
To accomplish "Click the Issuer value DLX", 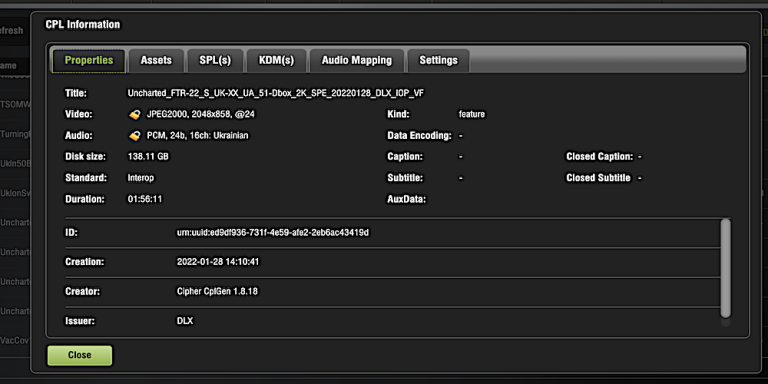I will [185, 321].
